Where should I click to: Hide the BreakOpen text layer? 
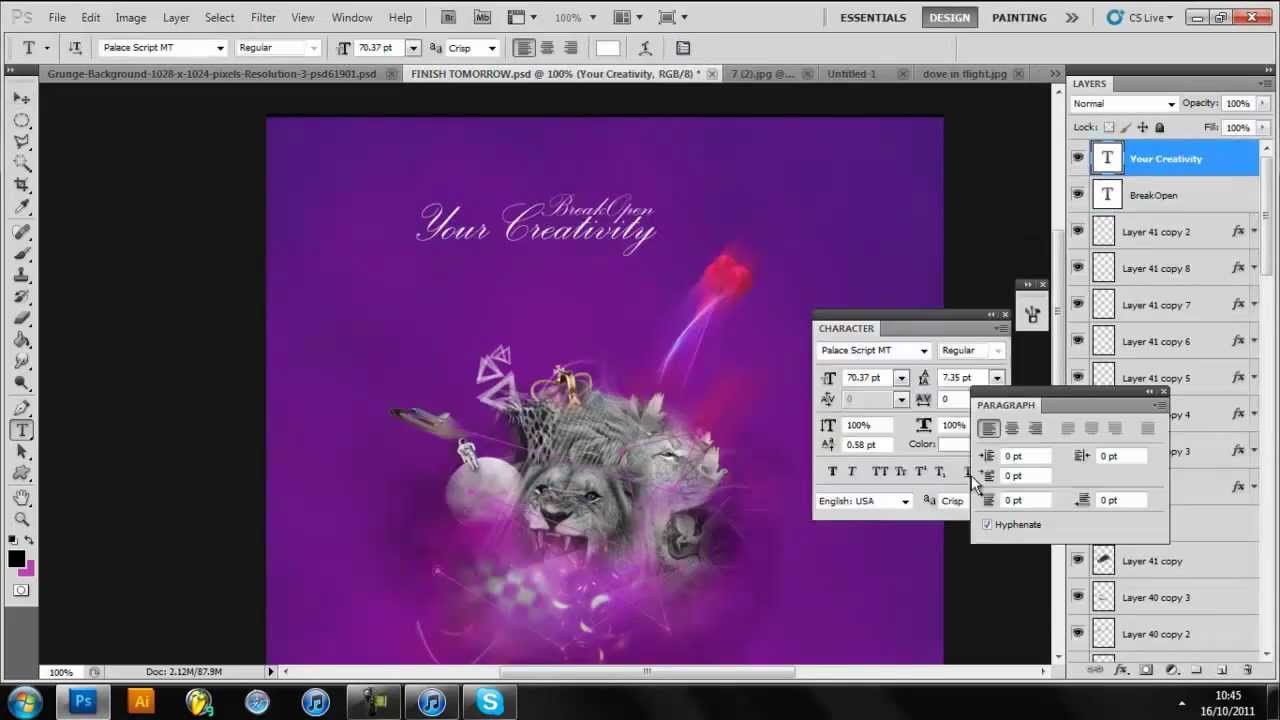tap(1077, 195)
